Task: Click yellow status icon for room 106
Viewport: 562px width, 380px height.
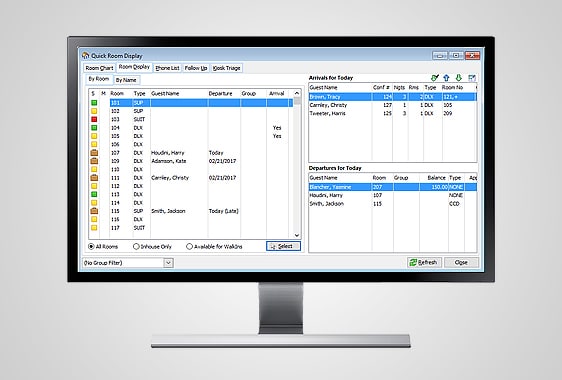Action: point(94,144)
